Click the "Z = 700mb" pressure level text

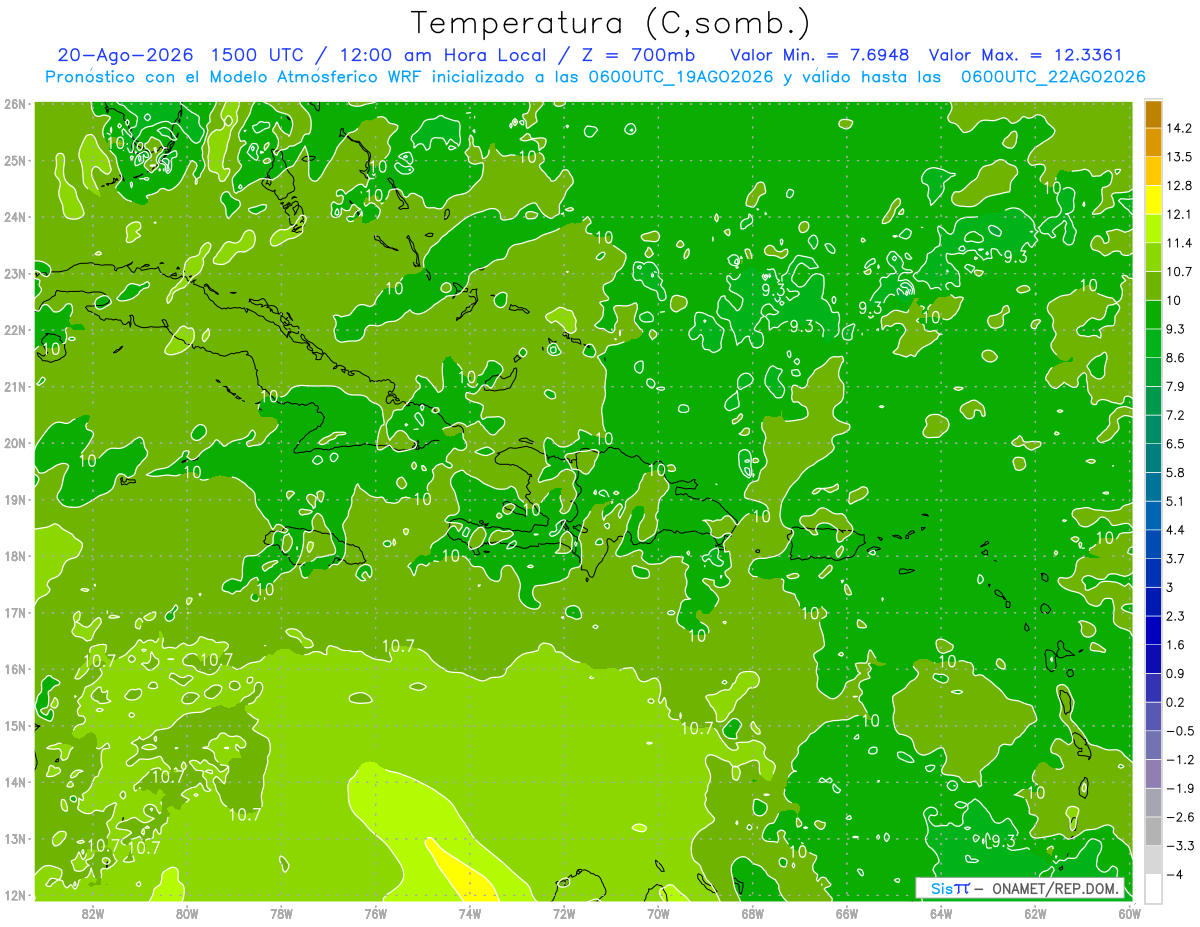(636, 55)
